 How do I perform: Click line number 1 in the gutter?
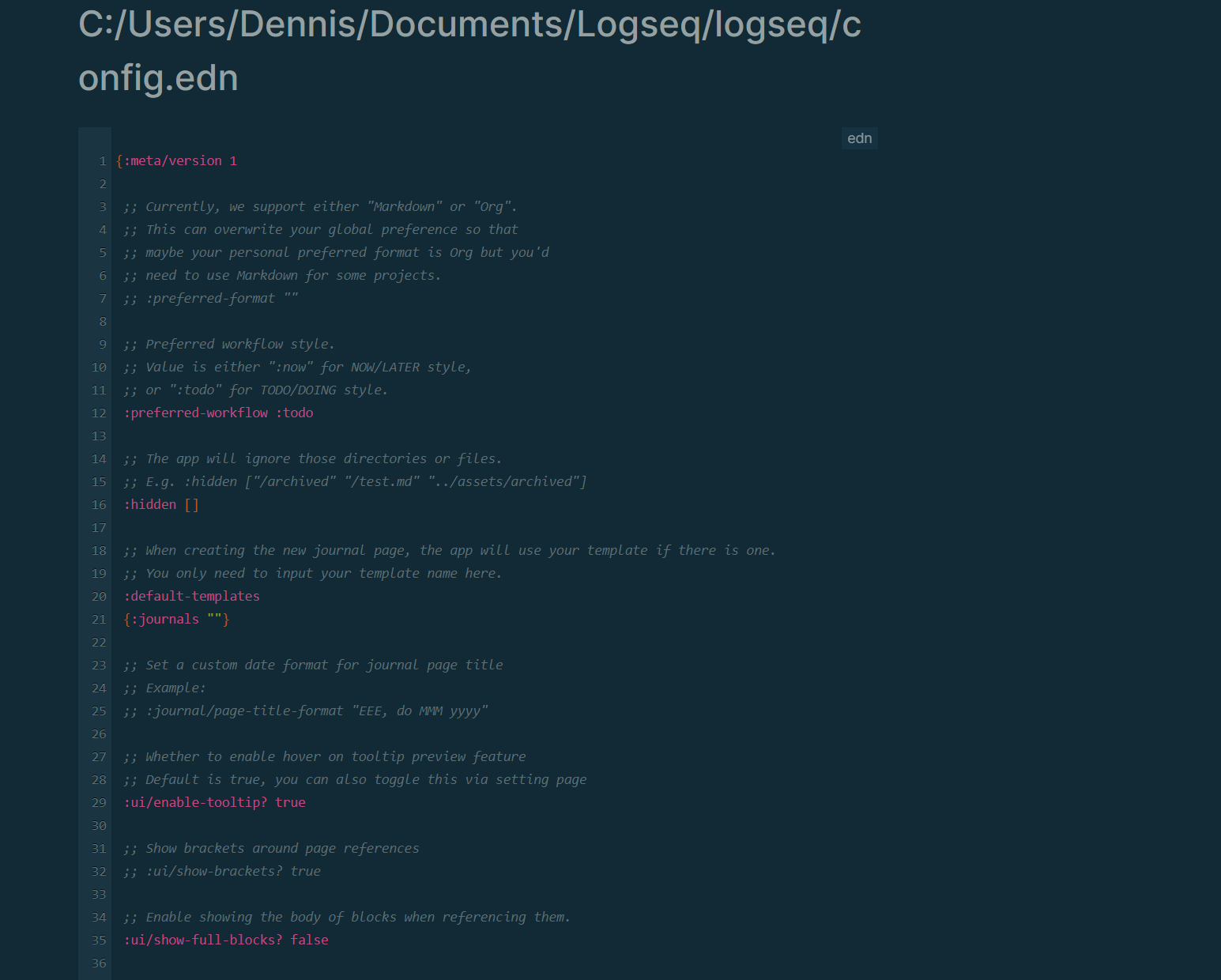point(102,160)
